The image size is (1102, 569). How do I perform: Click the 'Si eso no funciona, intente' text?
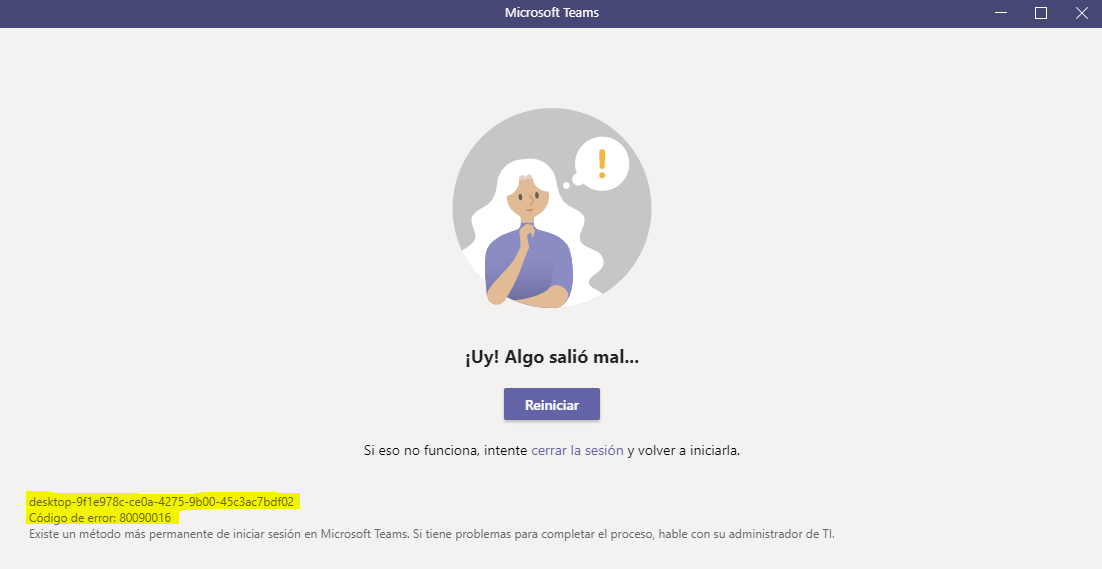coord(446,450)
